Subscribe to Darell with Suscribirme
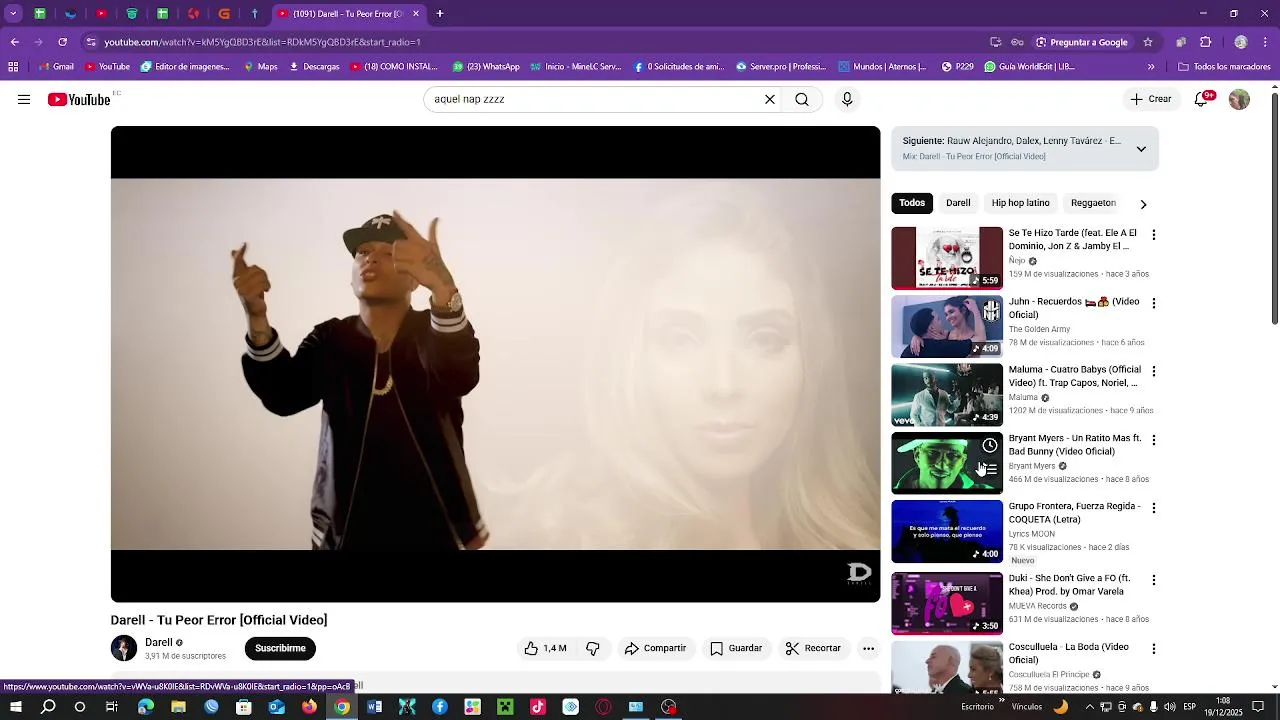This screenshot has width=1280, height=720. [x=280, y=648]
